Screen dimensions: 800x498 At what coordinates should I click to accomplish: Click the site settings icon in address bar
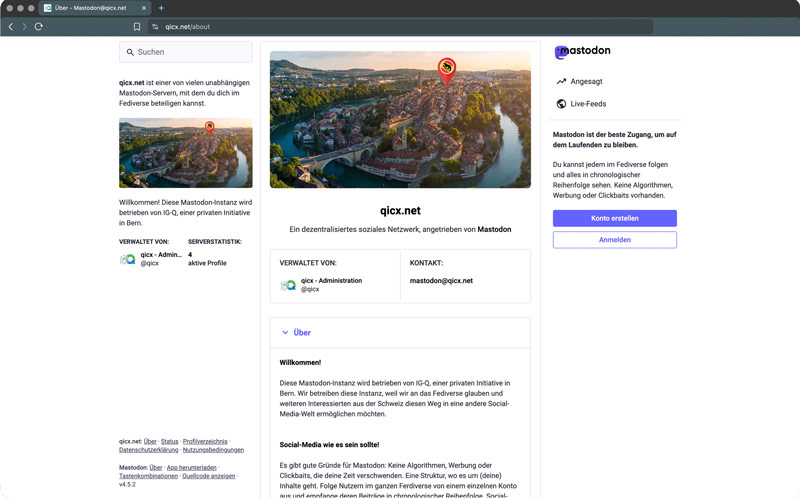[x=155, y=27]
